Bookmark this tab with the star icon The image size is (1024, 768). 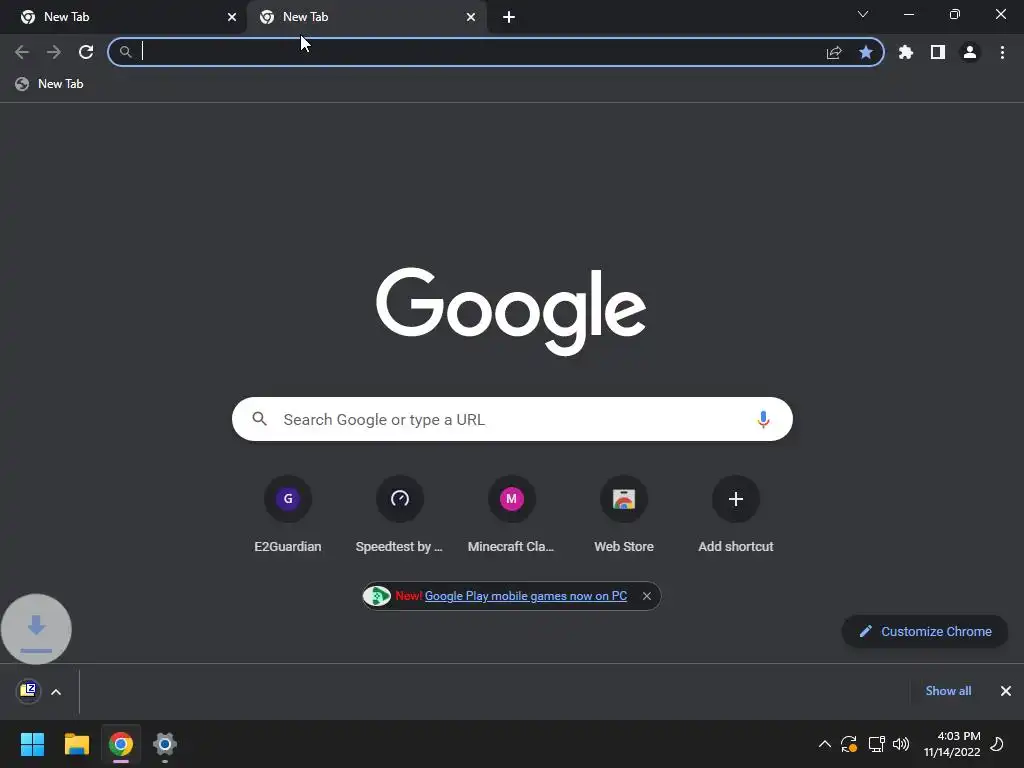point(866,52)
